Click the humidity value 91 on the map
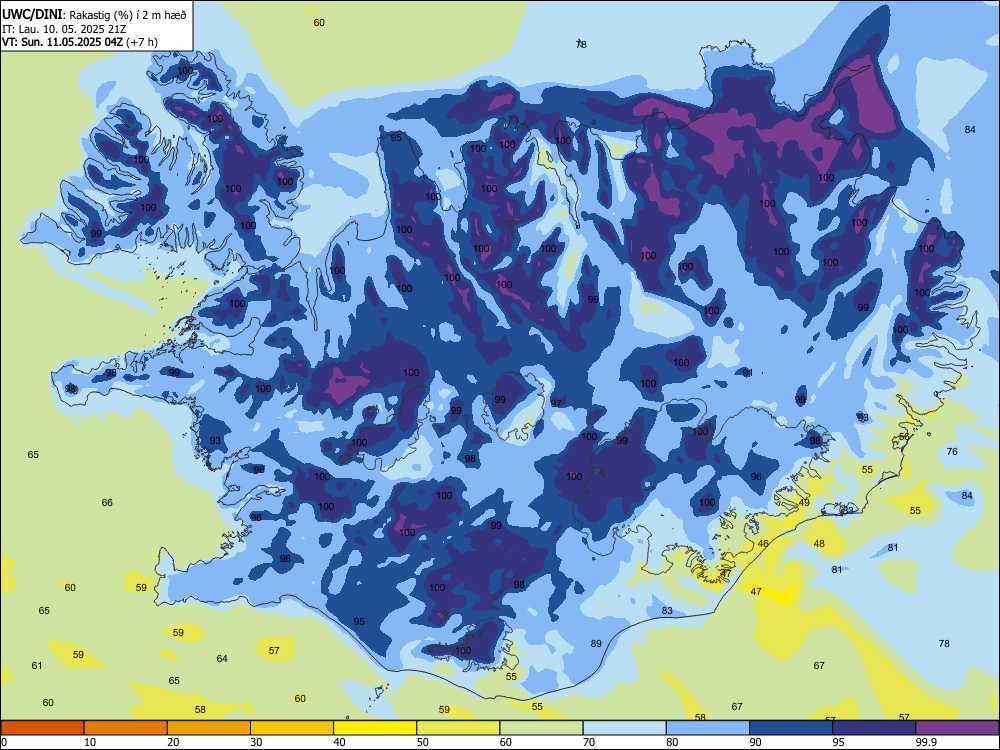 pyautogui.click(x=747, y=372)
